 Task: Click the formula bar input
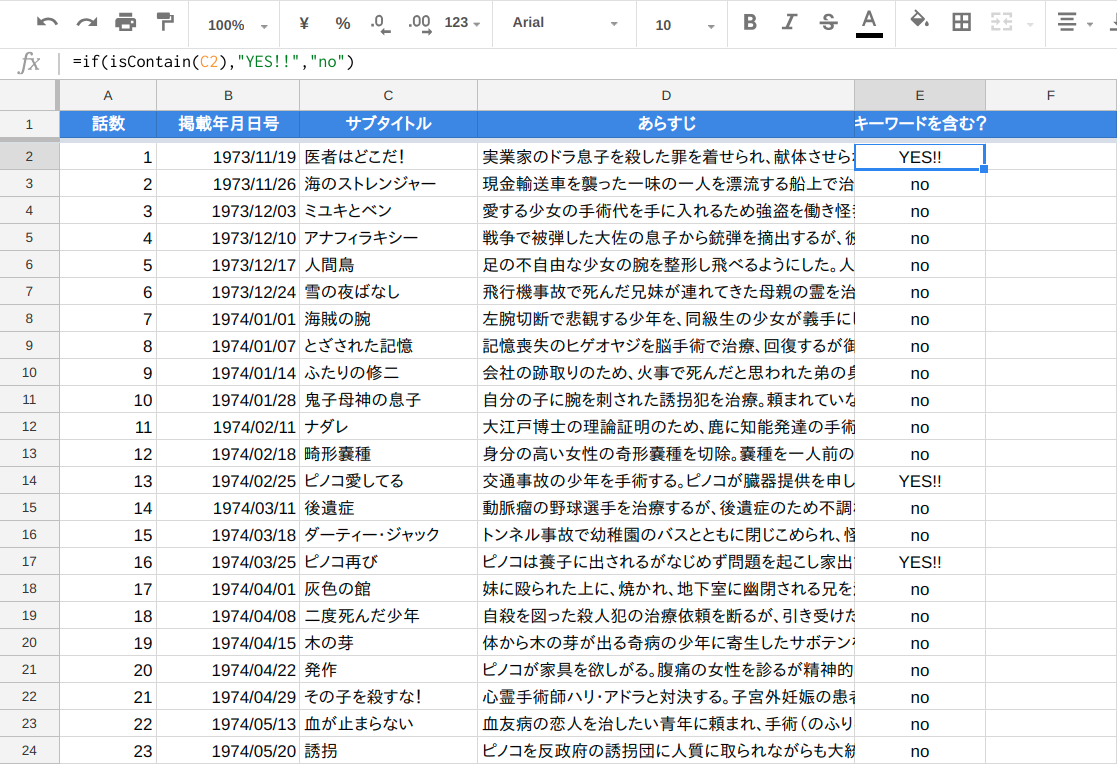(591, 62)
